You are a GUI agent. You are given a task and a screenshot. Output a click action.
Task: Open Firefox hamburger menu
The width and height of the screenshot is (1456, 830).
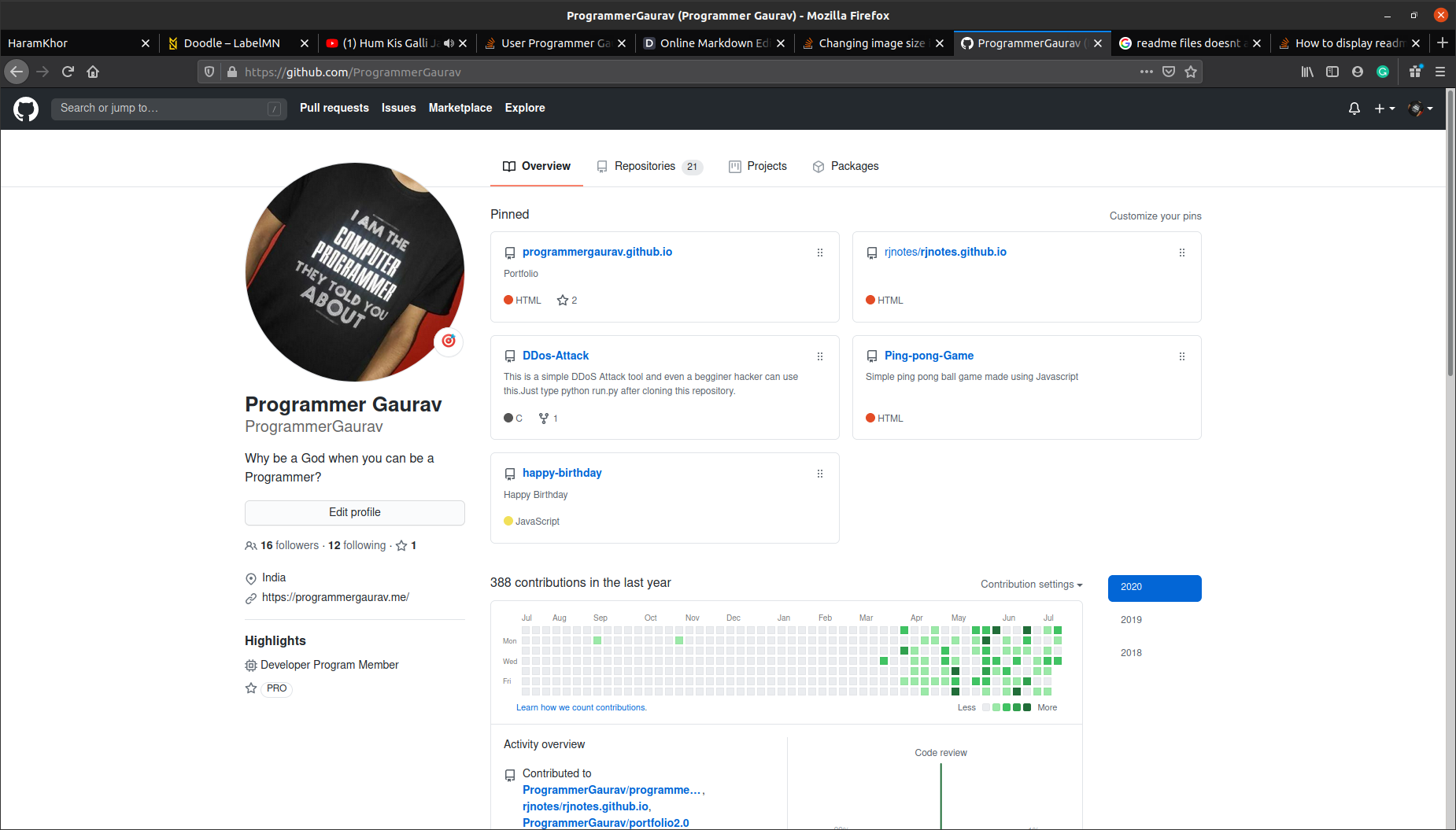click(1440, 72)
